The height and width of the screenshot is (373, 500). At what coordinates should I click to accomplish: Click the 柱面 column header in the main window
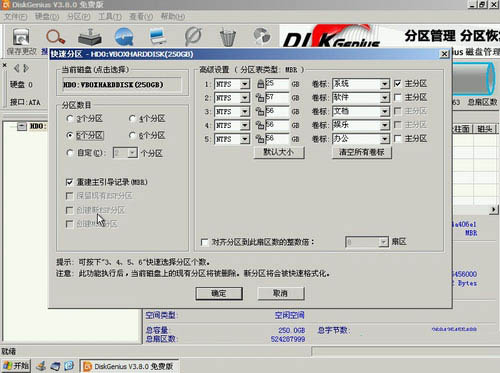coord(461,129)
